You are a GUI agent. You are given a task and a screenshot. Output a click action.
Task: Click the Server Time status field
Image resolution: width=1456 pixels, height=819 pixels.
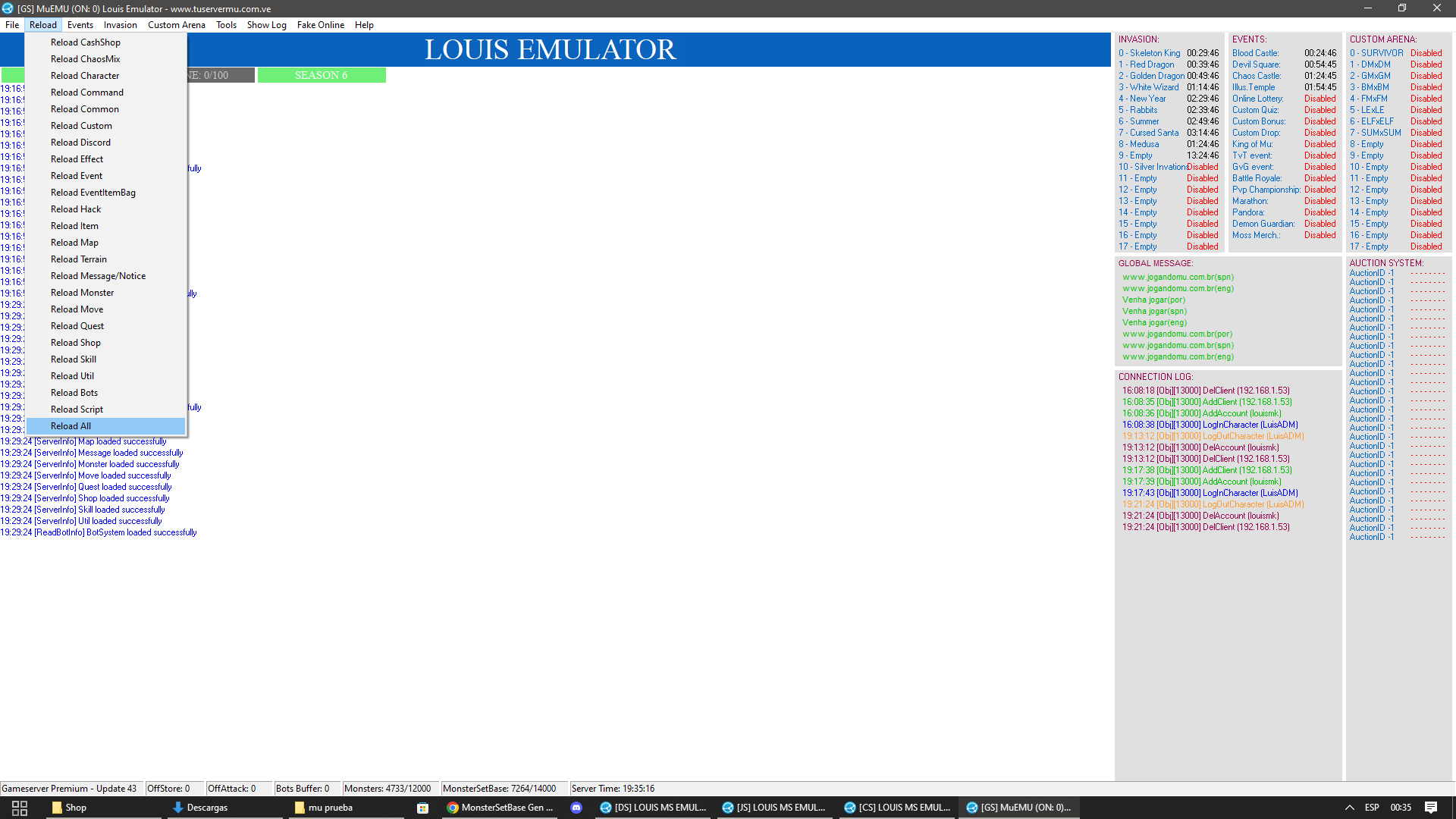click(x=614, y=789)
